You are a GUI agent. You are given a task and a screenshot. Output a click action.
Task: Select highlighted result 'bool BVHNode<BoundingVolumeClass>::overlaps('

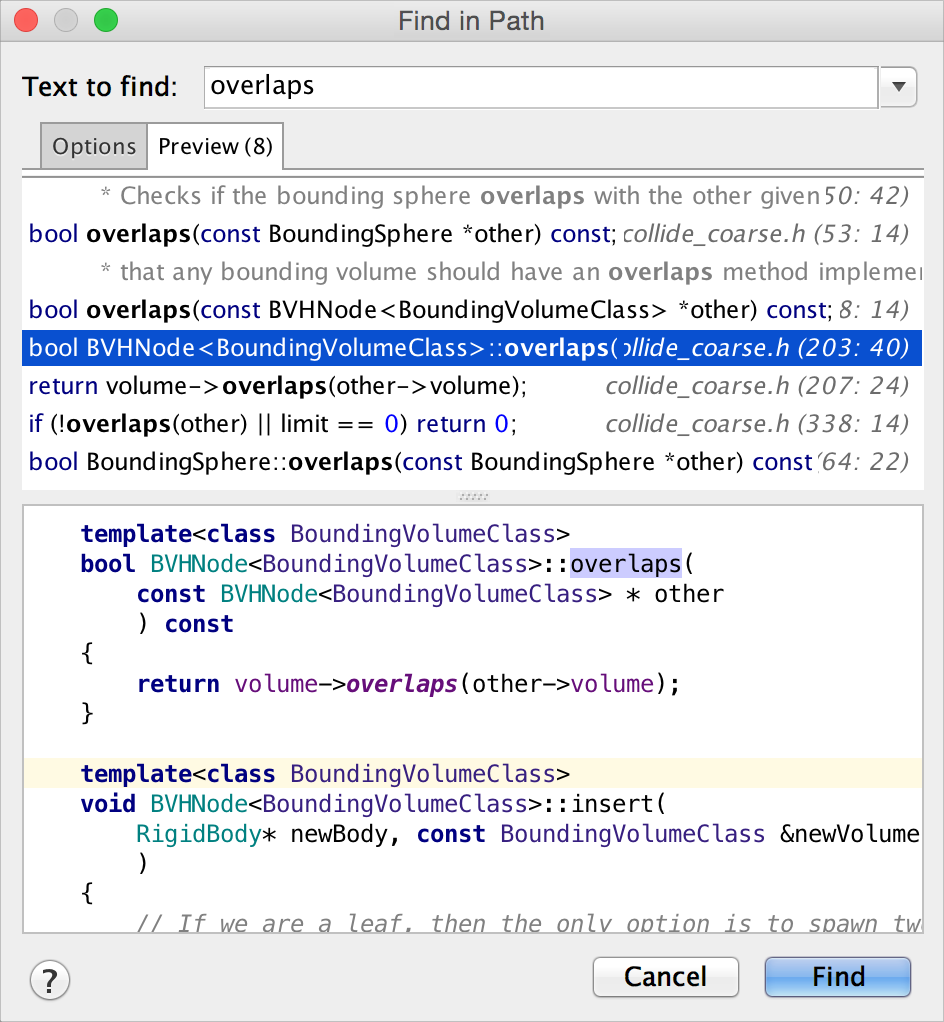pos(473,347)
